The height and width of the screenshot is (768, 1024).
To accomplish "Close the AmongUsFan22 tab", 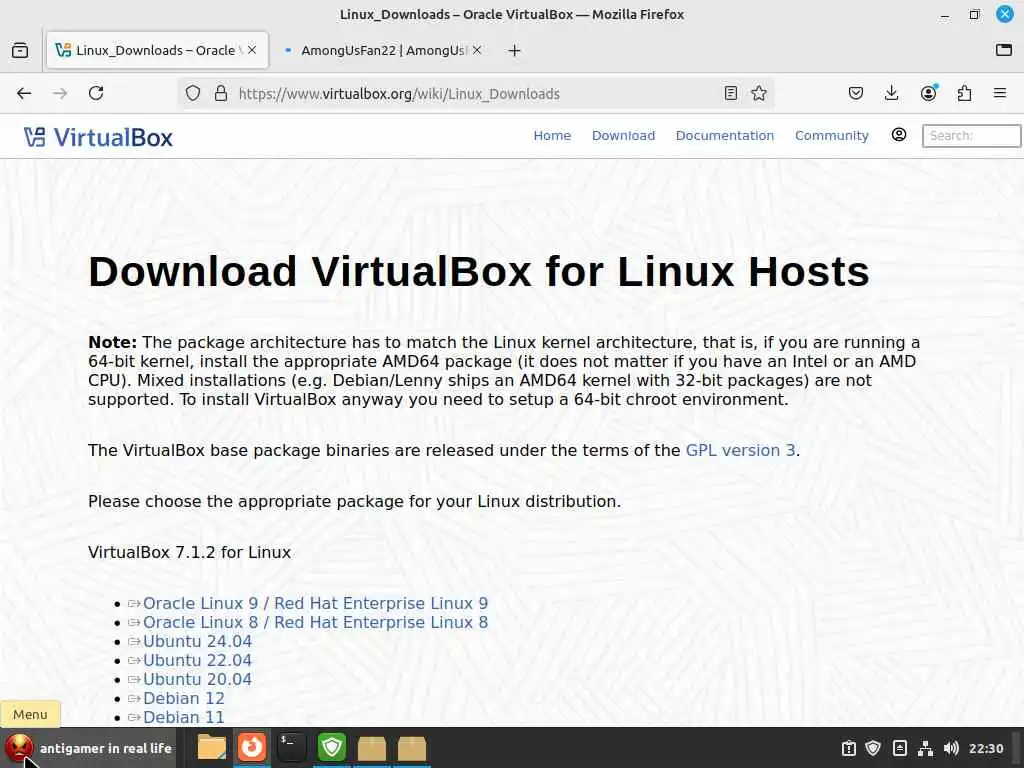I will 477,50.
